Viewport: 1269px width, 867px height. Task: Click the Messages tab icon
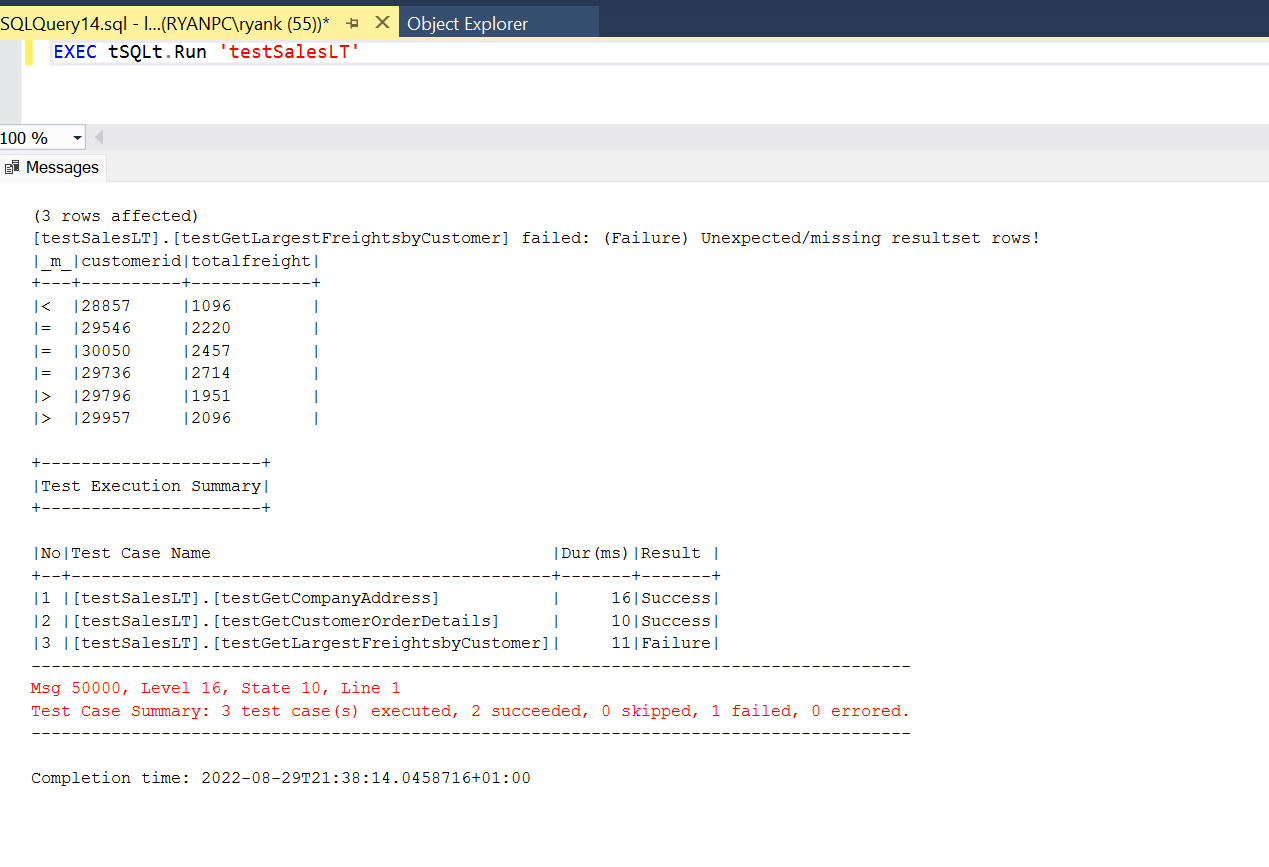point(12,168)
